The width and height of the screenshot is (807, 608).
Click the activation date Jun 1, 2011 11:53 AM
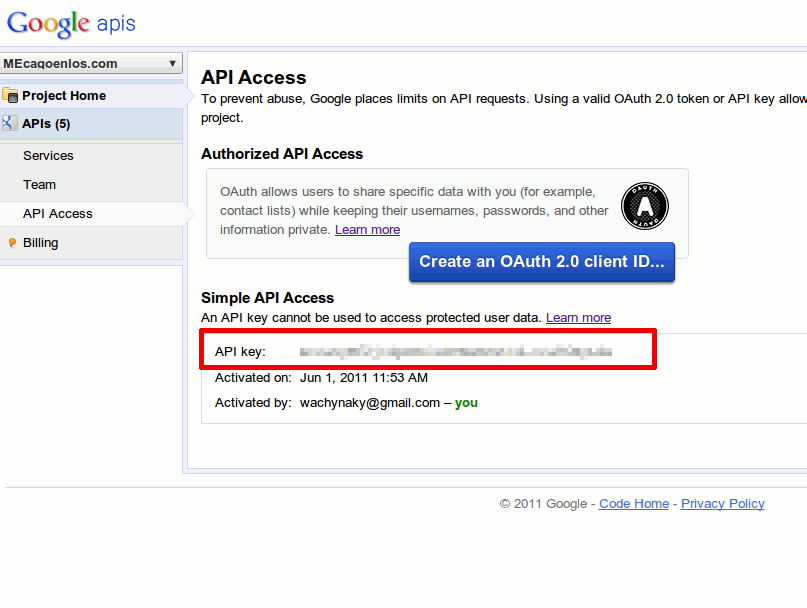click(x=364, y=378)
